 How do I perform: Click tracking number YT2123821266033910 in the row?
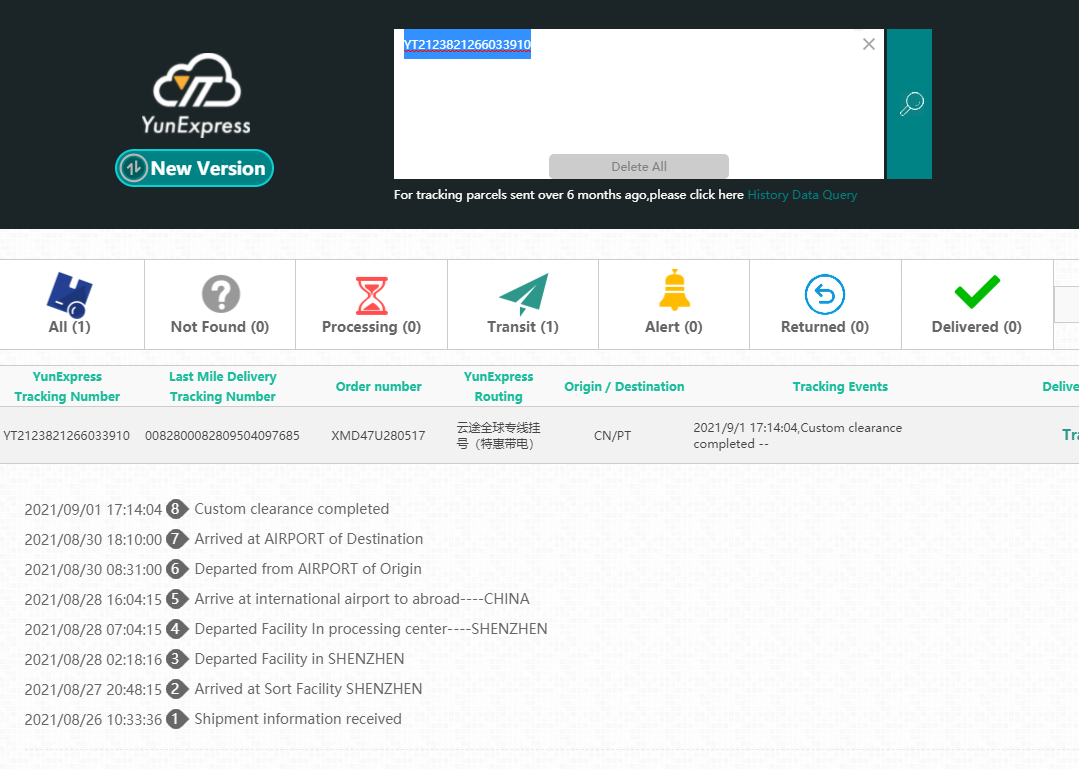click(67, 436)
